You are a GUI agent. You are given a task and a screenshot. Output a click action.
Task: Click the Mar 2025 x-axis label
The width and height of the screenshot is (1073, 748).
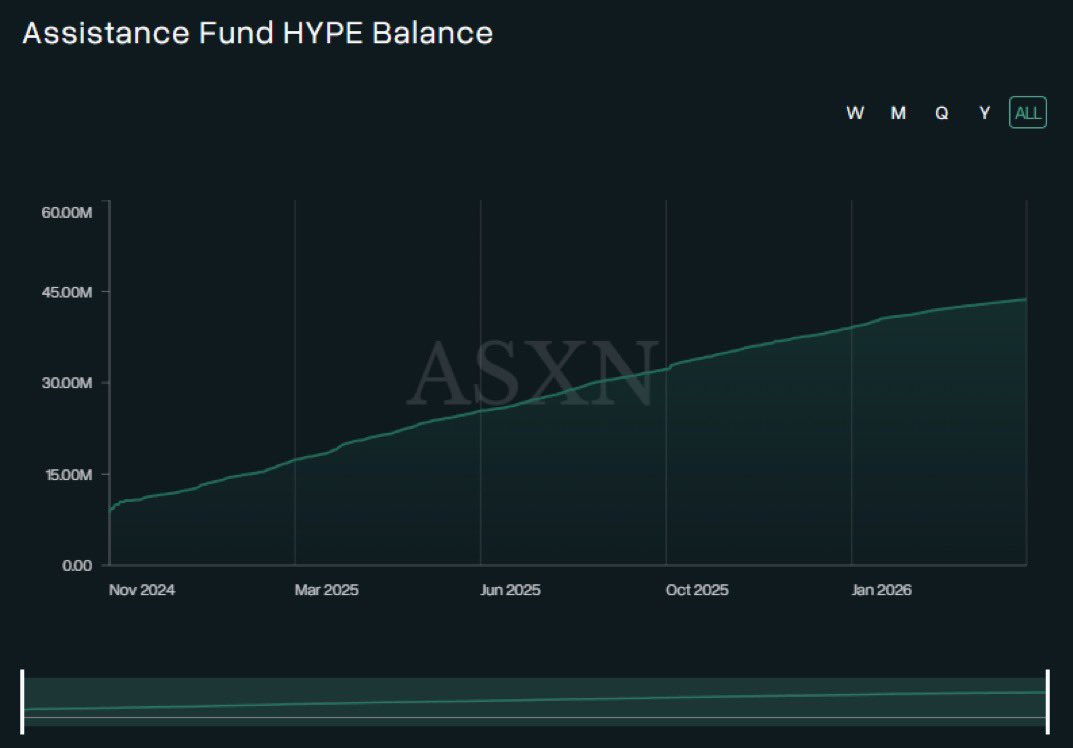pyautogui.click(x=326, y=590)
